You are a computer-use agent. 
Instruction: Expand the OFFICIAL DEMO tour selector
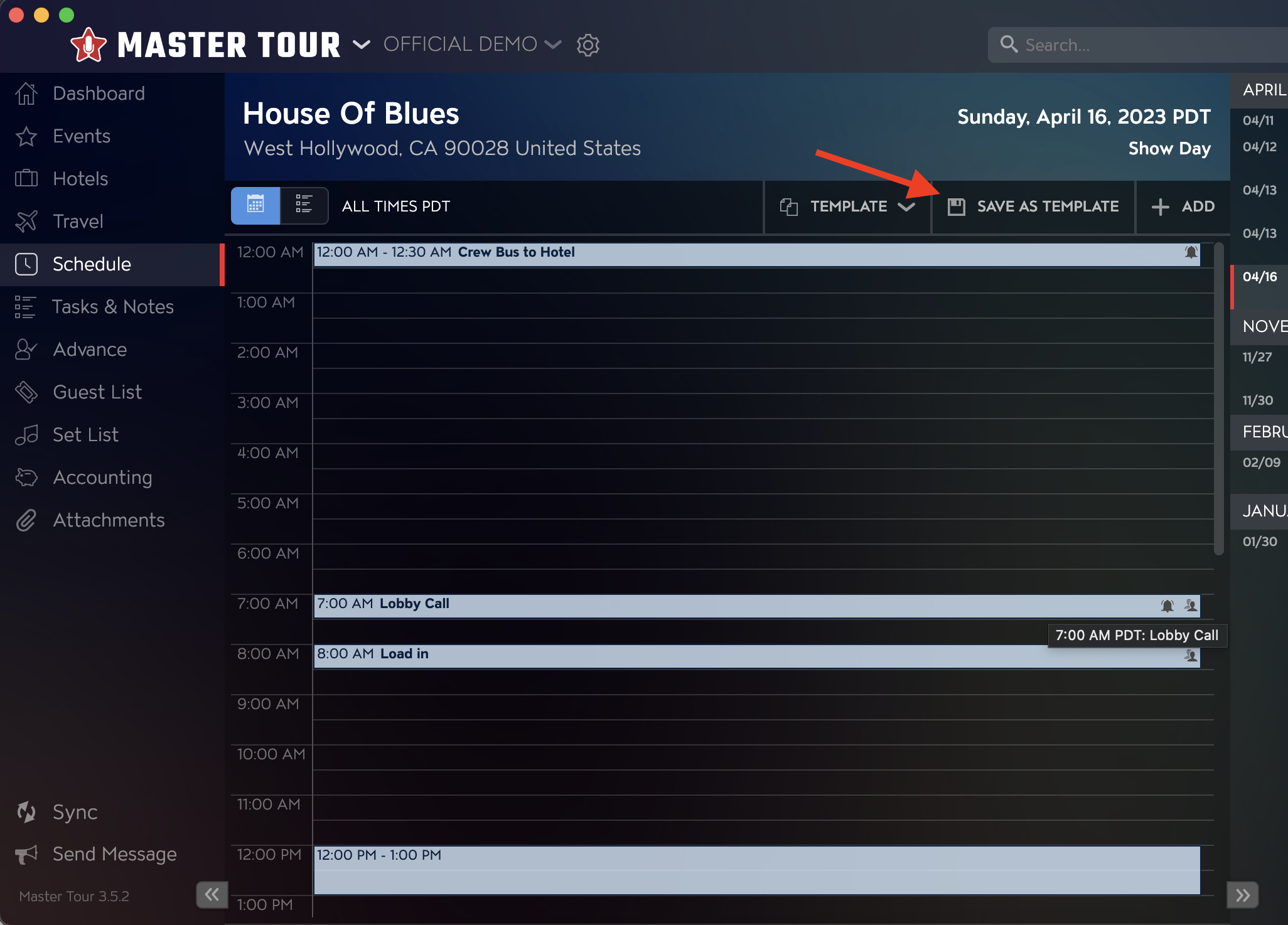(472, 45)
